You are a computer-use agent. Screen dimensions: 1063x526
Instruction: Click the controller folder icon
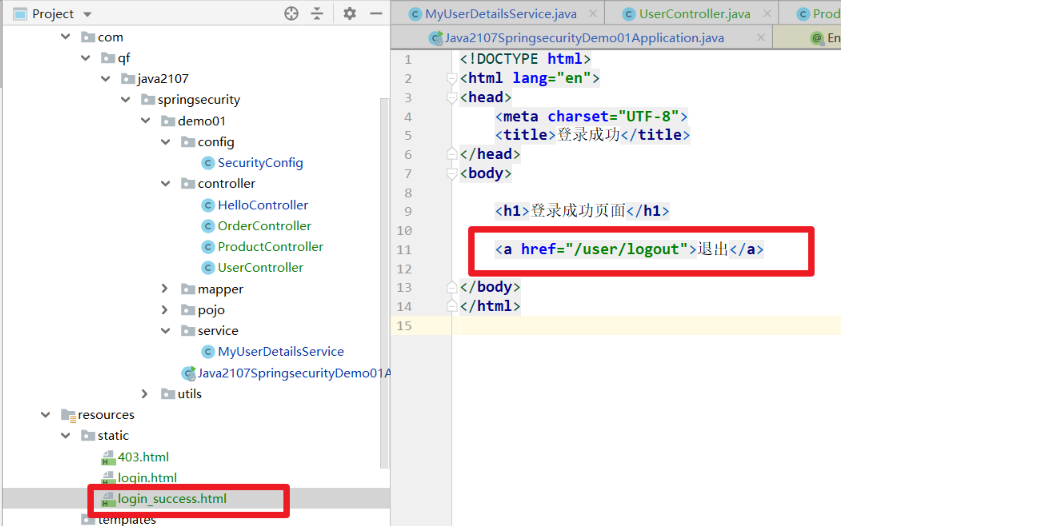point(188,184)
